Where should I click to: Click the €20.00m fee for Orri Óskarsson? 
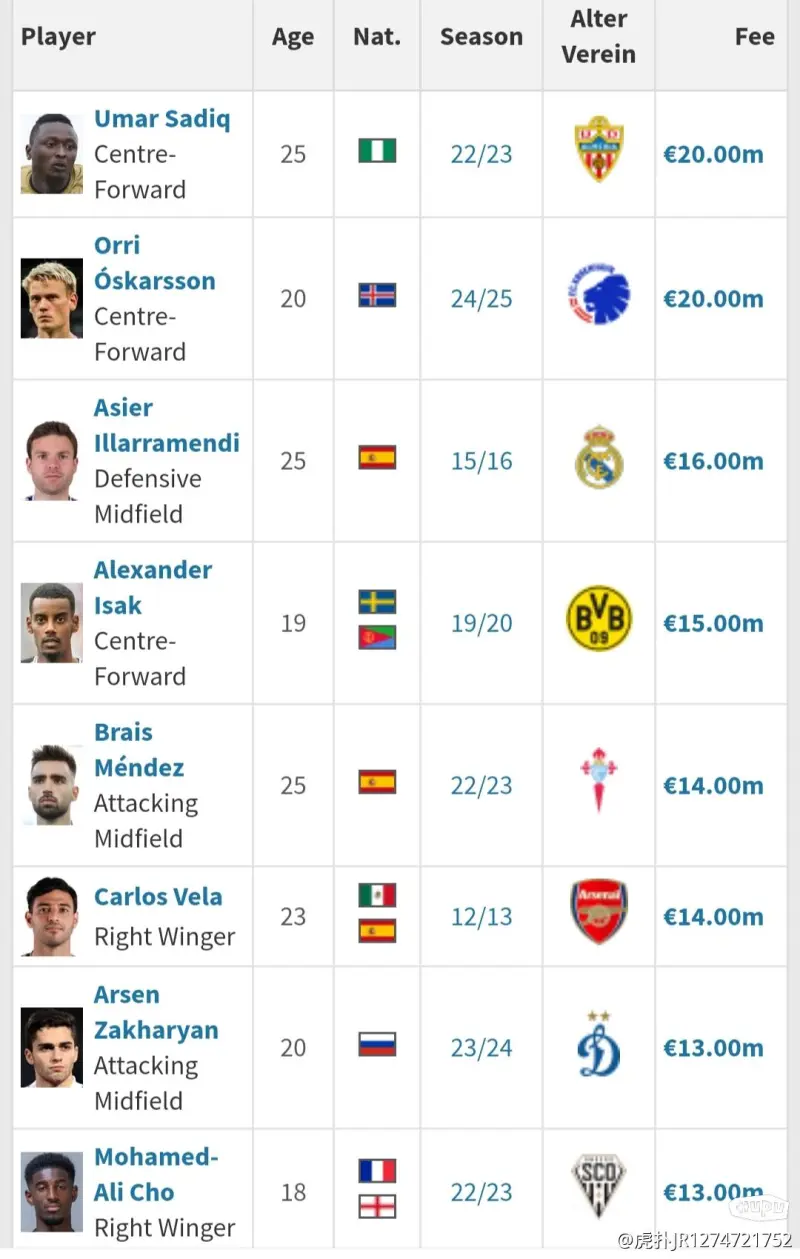point(713,299)
